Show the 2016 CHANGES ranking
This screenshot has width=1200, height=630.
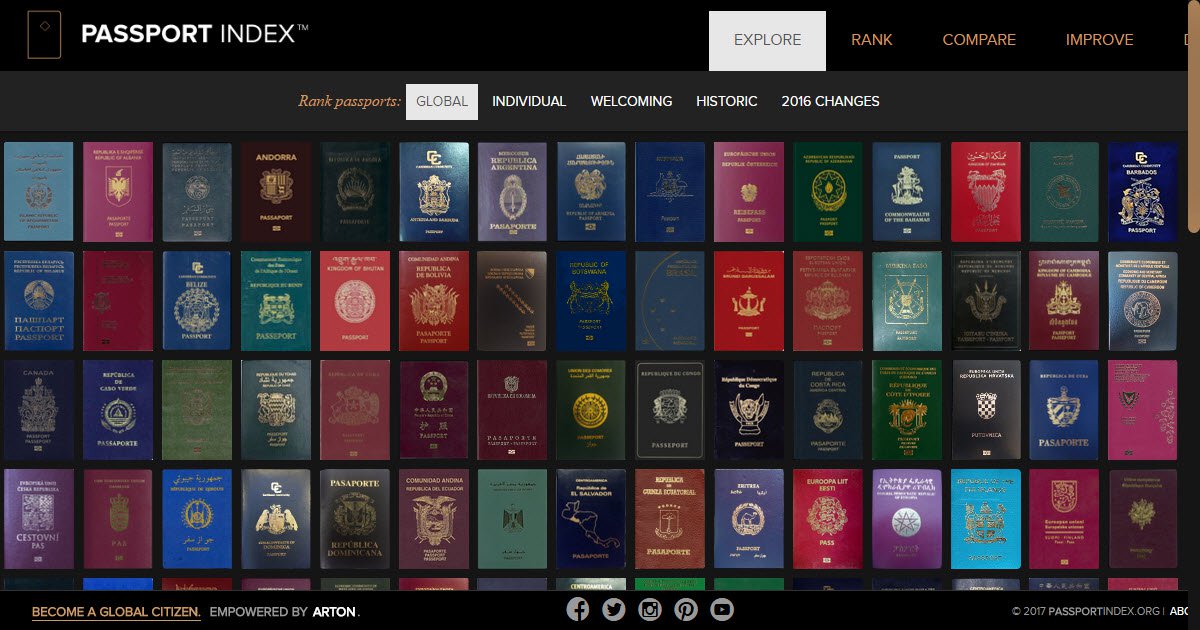pyautogui.click(x=831, y=102)
